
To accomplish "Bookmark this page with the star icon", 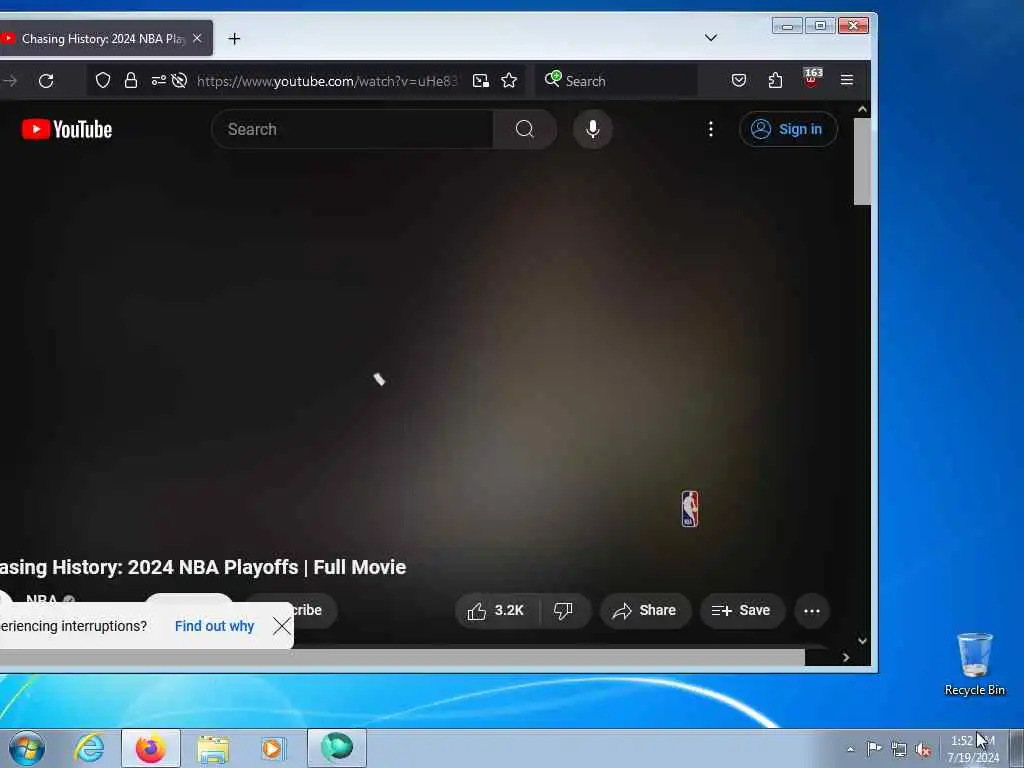I will pyautogui.click(x=509, y=80).
